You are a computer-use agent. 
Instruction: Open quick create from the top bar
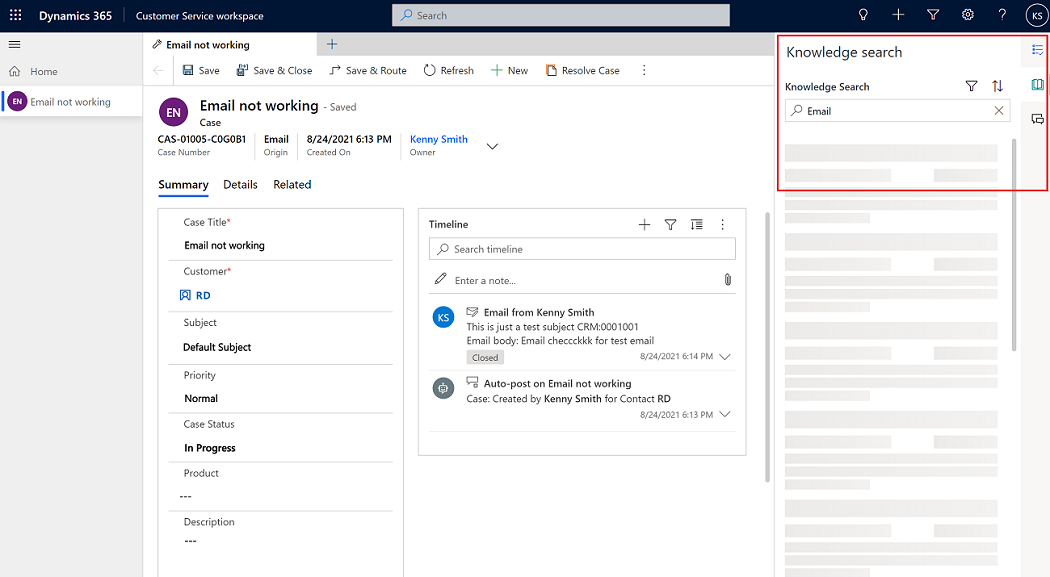click(x=897, y=14)
